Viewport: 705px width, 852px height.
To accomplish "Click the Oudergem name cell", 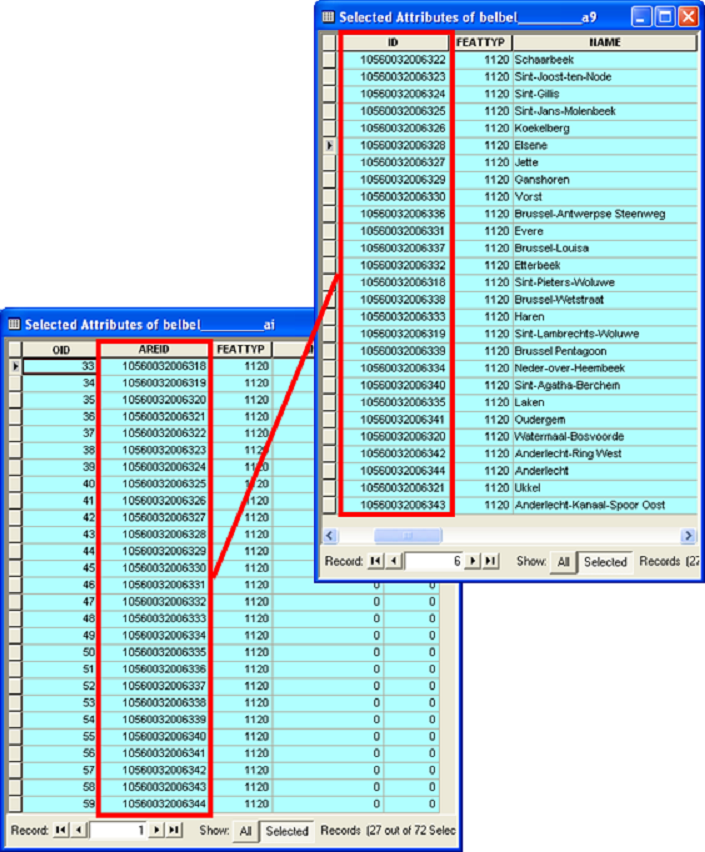I will (605, 419).
